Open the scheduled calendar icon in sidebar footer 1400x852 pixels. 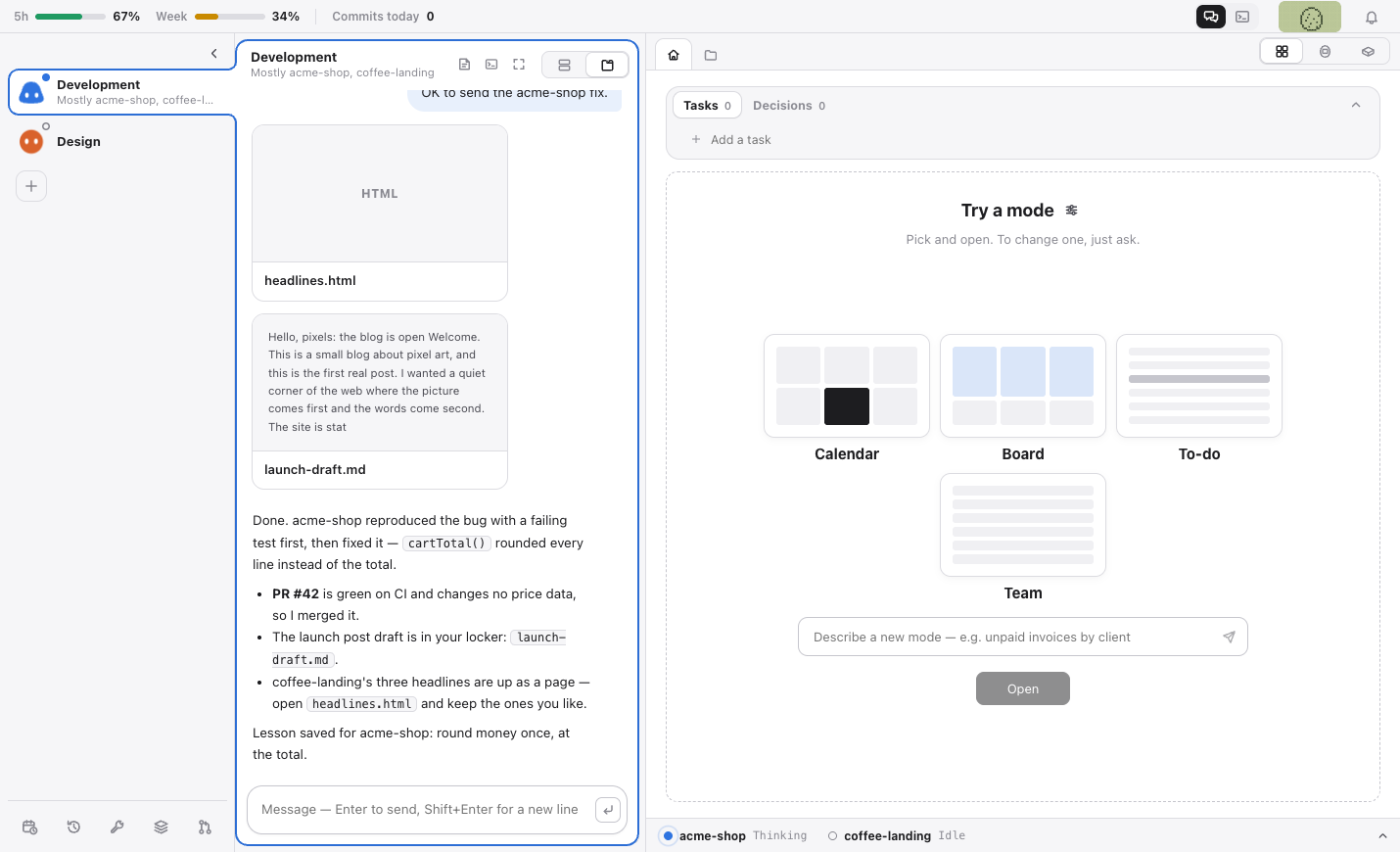coord(29,828)
